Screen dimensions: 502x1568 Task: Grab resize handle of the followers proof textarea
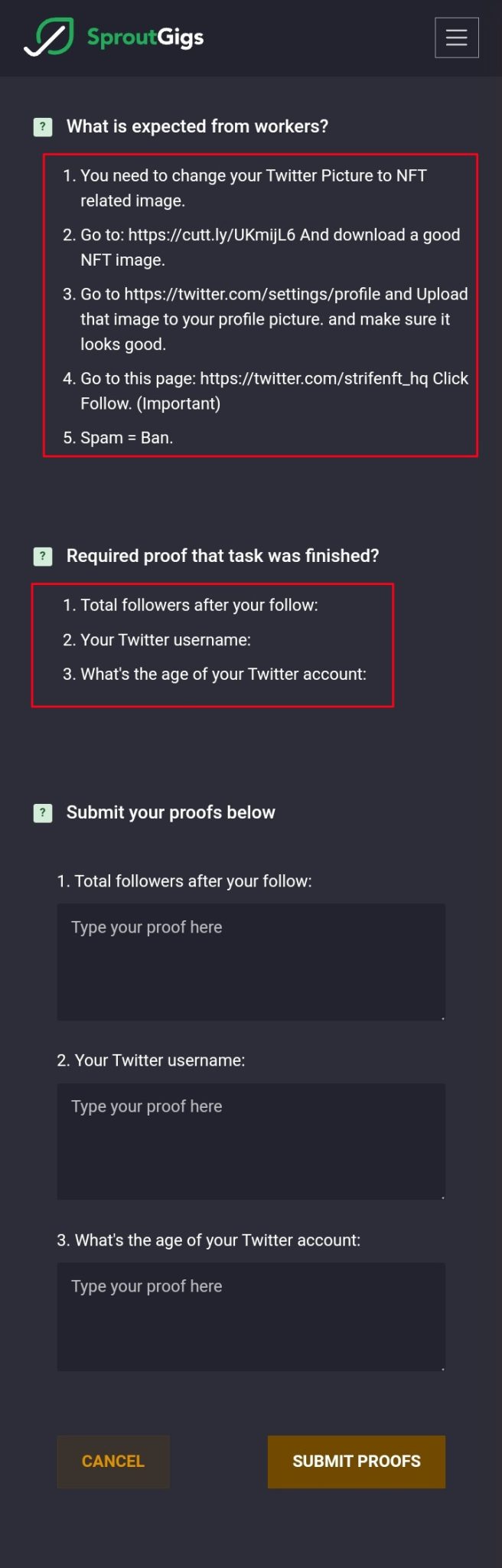pos(442,1018)
